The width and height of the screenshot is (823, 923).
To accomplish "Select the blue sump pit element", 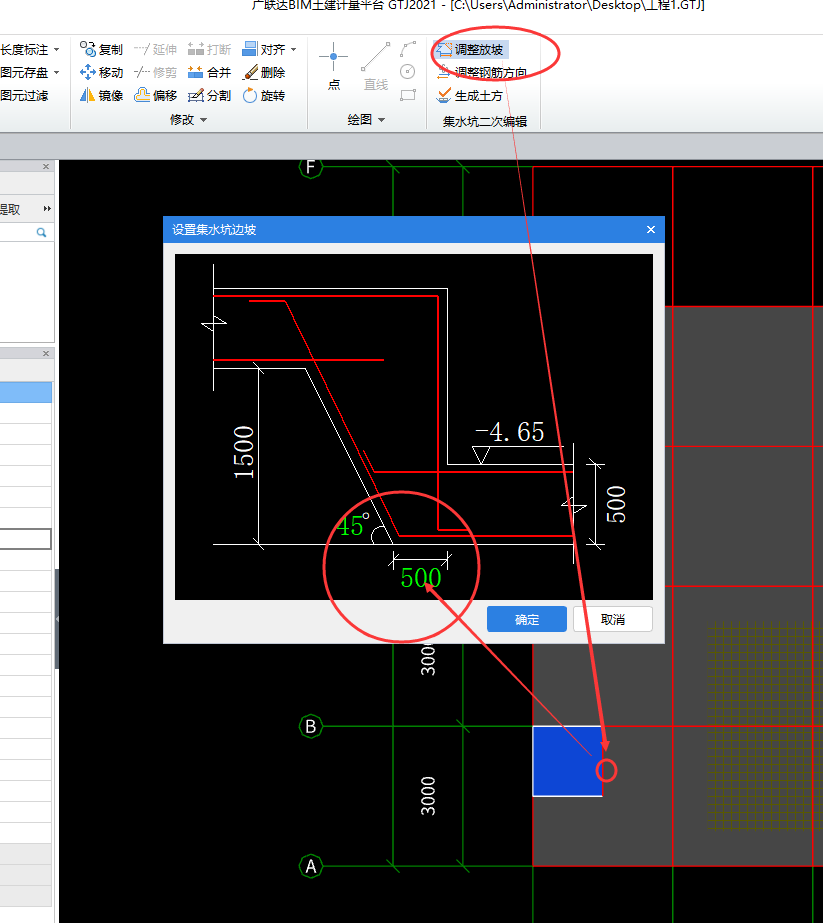I will (x=568, y=761).
